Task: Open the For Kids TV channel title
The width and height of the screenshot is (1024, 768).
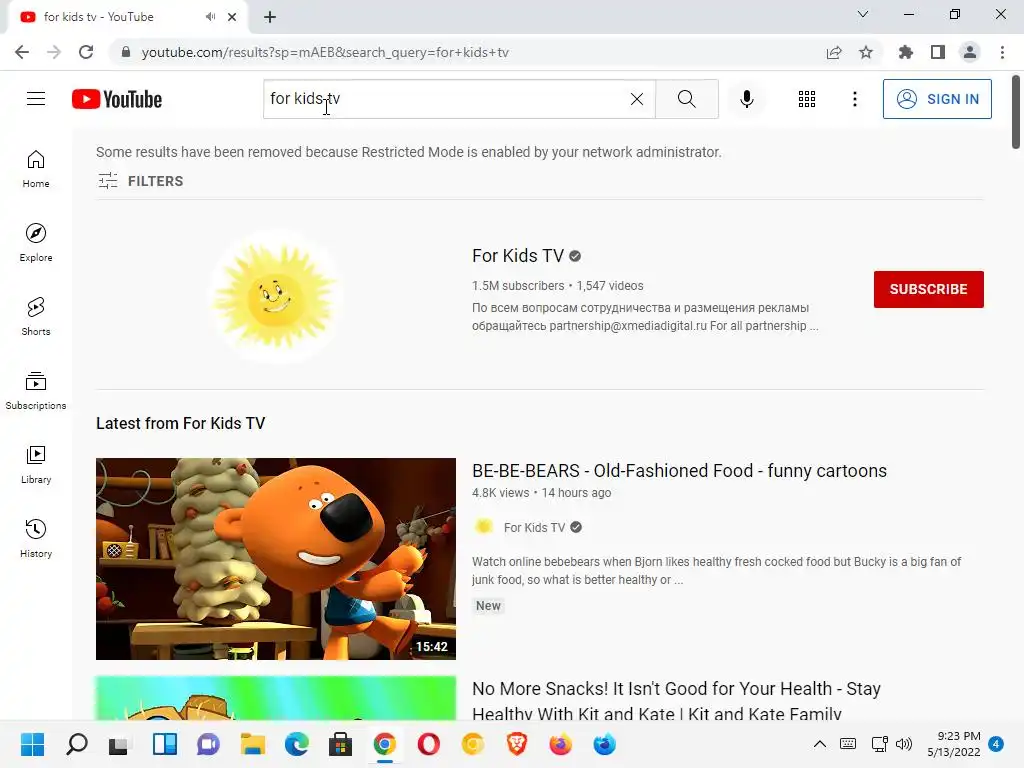Action: tap(518, 255)
